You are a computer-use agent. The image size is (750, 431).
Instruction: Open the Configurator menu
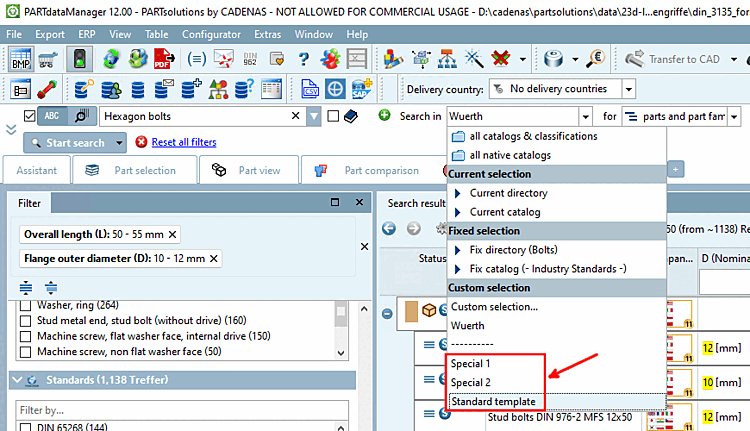point(211,34)
